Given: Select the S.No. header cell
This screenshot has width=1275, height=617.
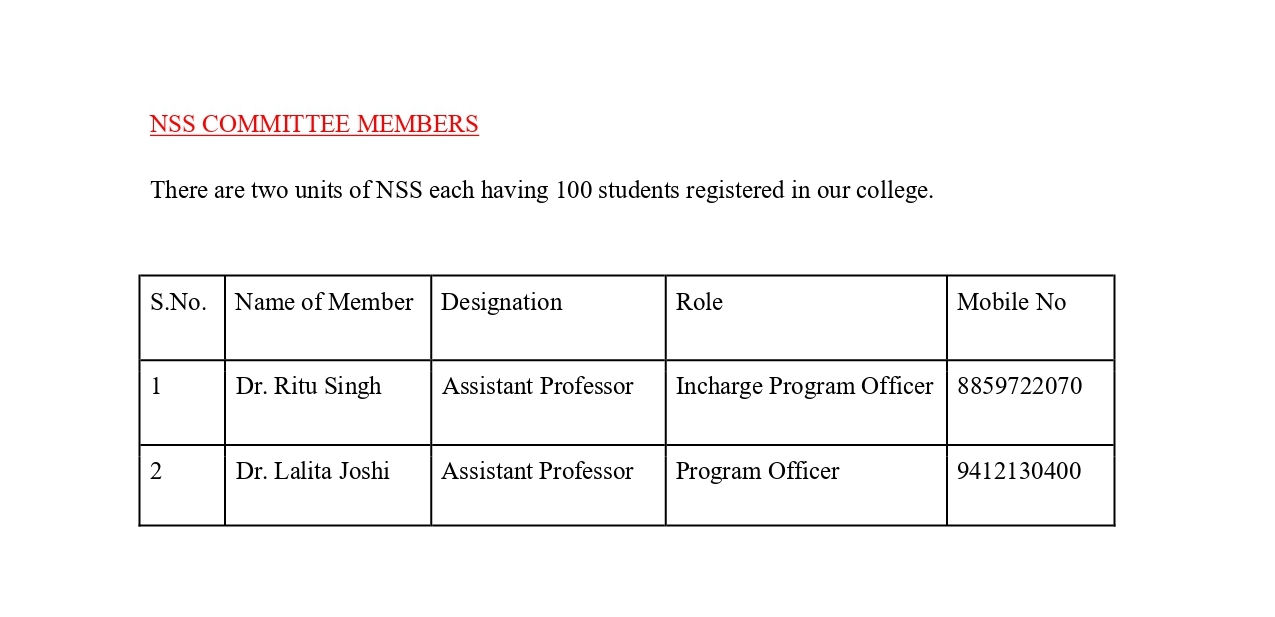Looking at the screenshot, I should click(x=182, y=318).
